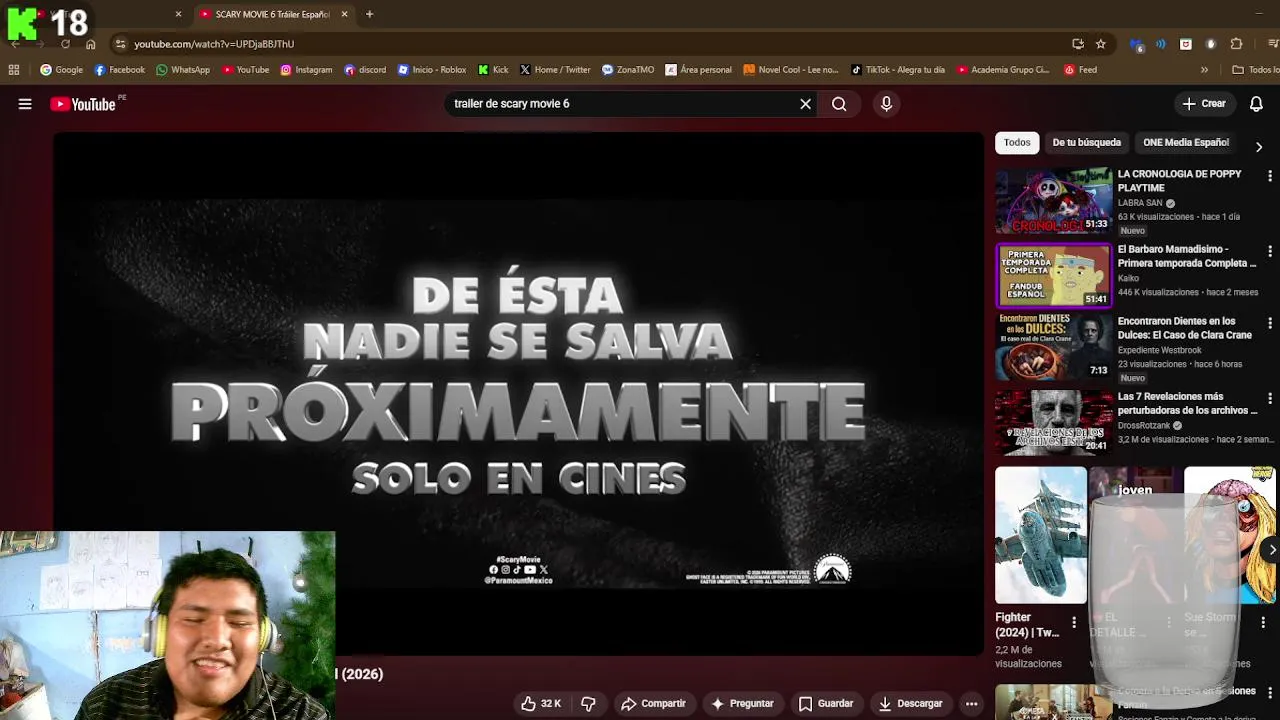Open the Facebook bookmark

119,70
